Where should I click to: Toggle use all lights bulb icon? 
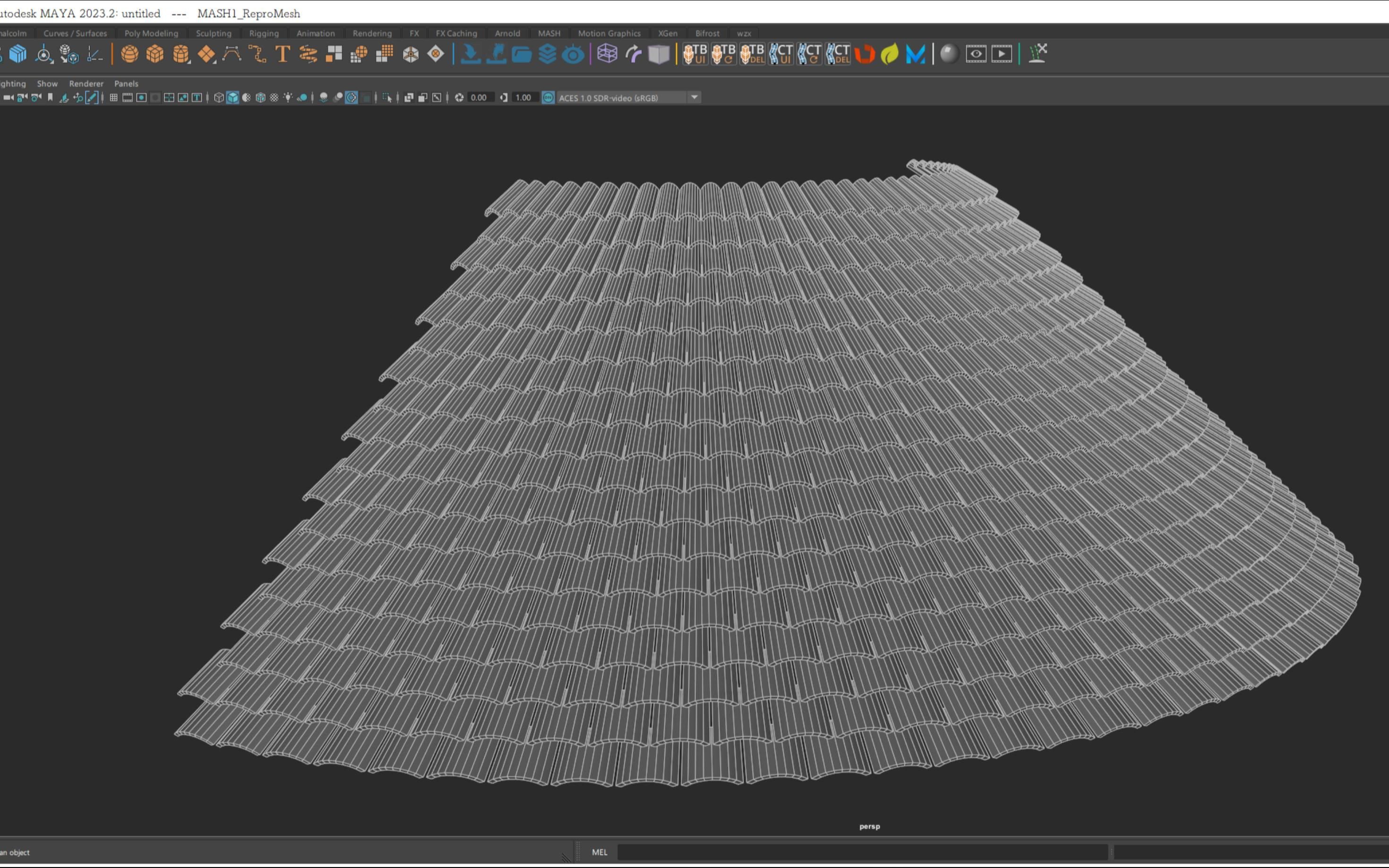point(288,98)
